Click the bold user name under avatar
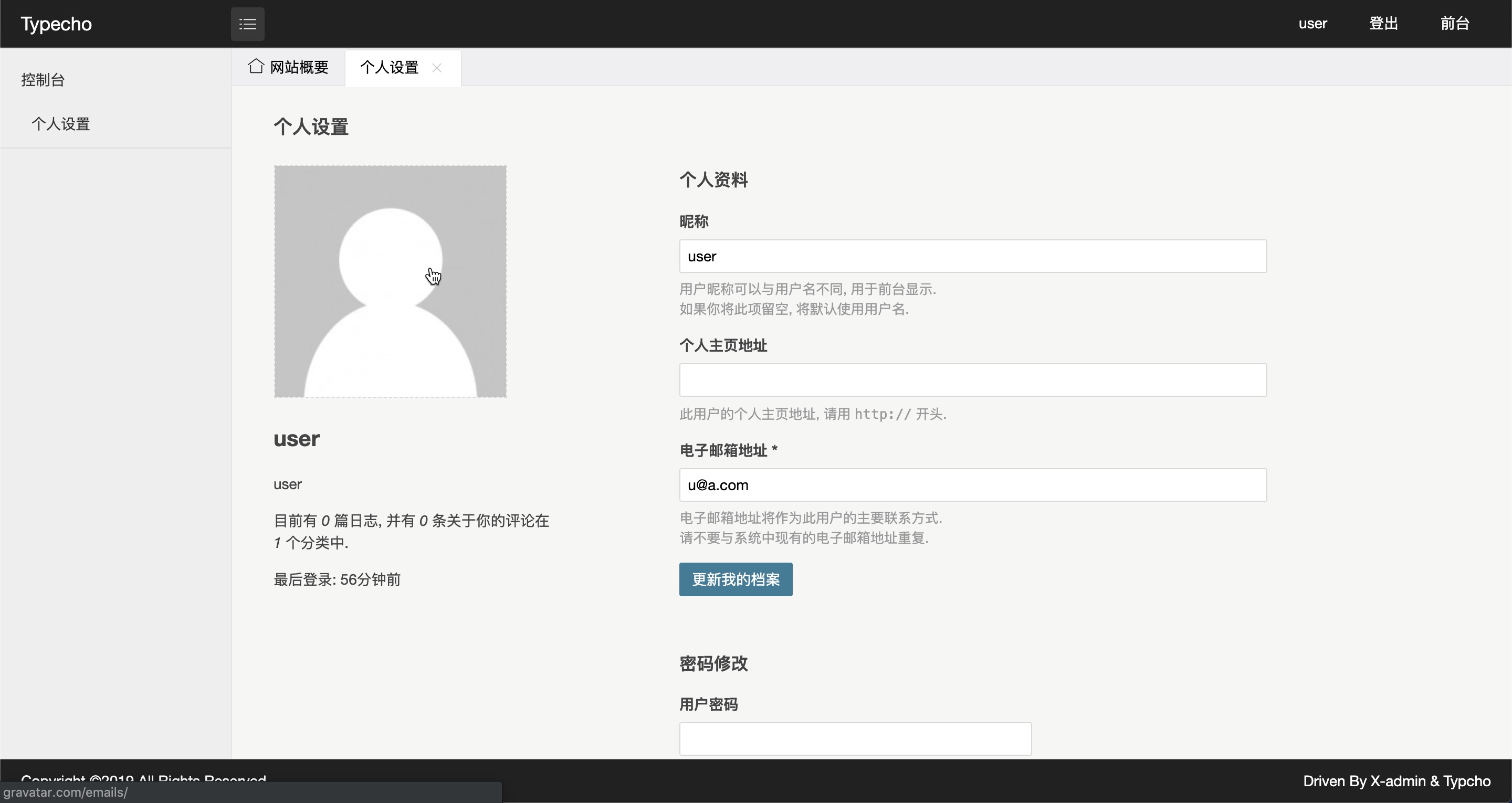Viewport: 1512px width, 803px height. pyautogui.click(x=297, y=438)
